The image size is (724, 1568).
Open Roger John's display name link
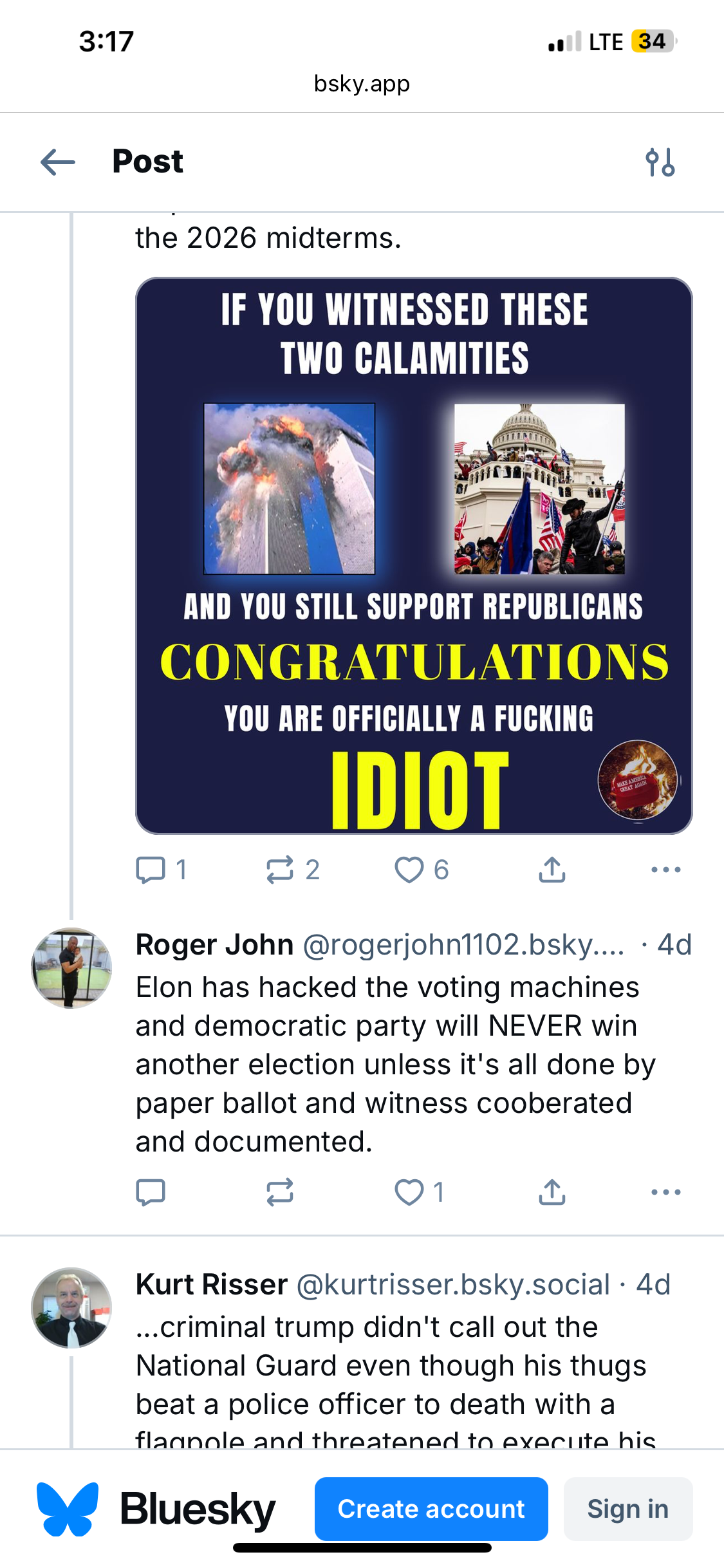click(214, 945)
